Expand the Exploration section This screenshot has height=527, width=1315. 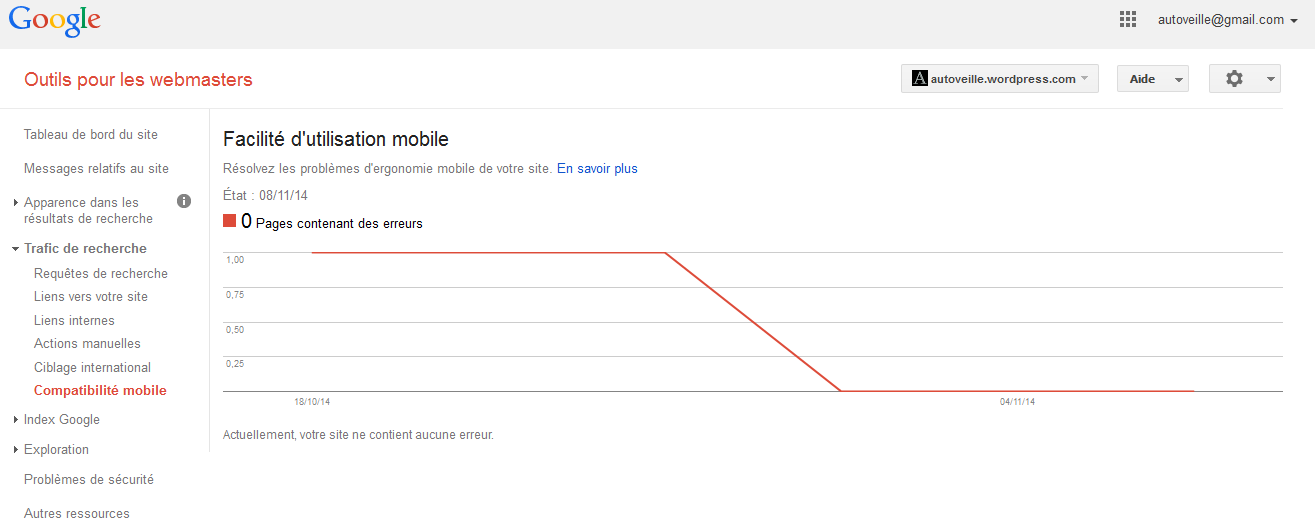pos(56,450)
